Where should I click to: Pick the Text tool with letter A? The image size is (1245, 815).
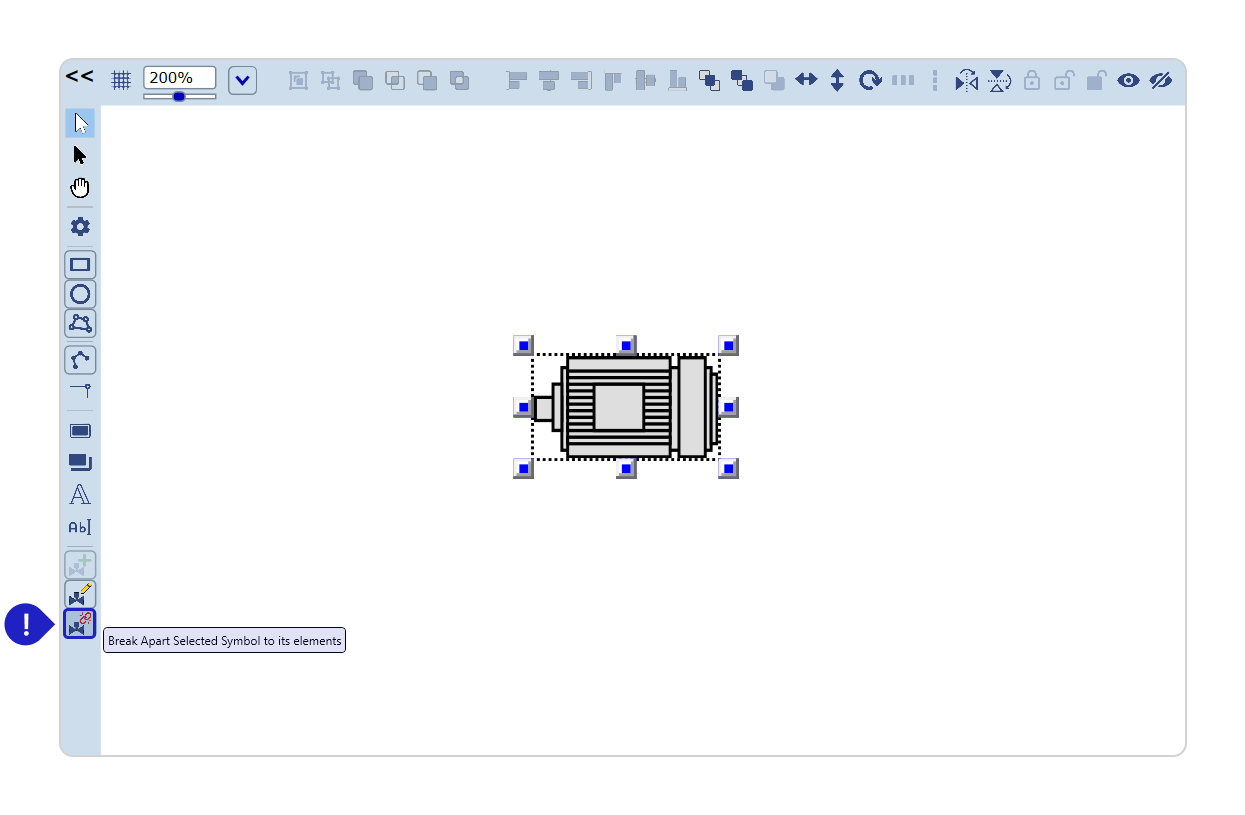click(x=80, y=495)
